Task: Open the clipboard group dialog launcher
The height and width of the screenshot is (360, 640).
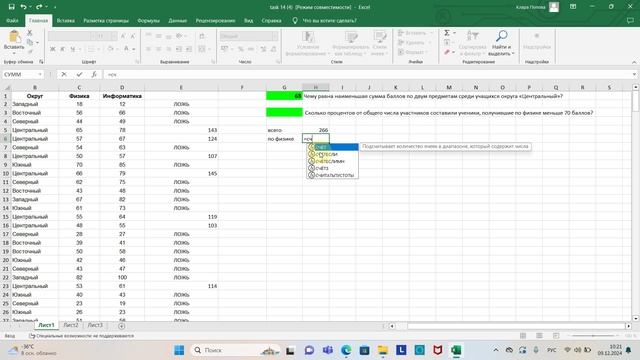Action: click(41, 62)
